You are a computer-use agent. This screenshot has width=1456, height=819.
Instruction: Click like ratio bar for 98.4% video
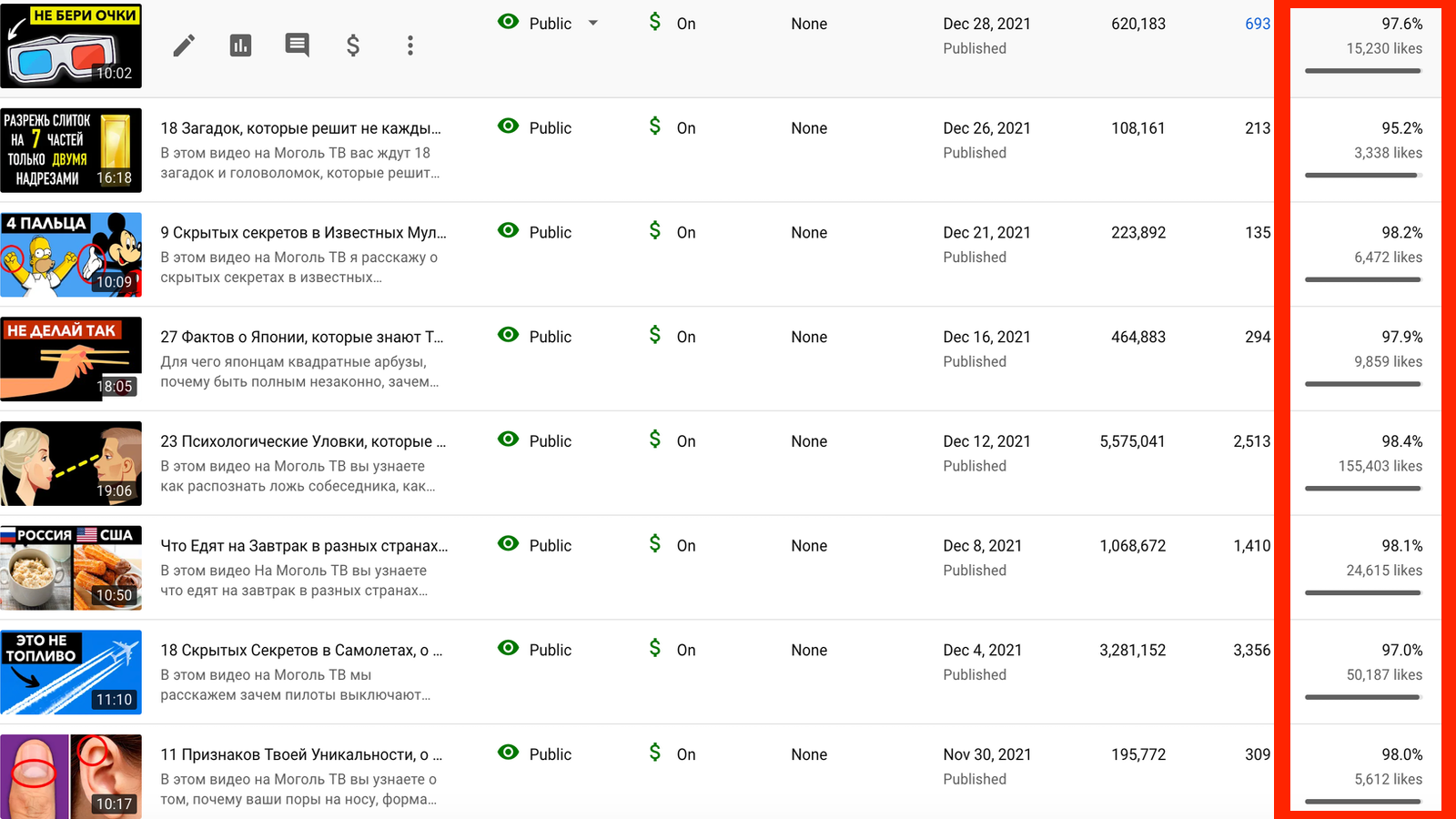tap(1362, 489)
